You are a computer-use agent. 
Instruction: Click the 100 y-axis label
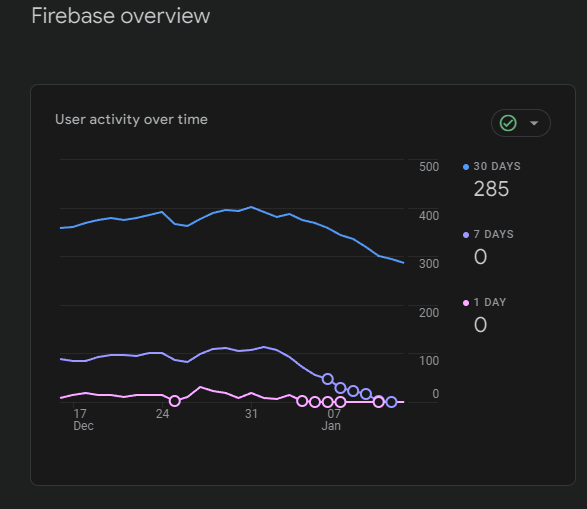[429, 361]
